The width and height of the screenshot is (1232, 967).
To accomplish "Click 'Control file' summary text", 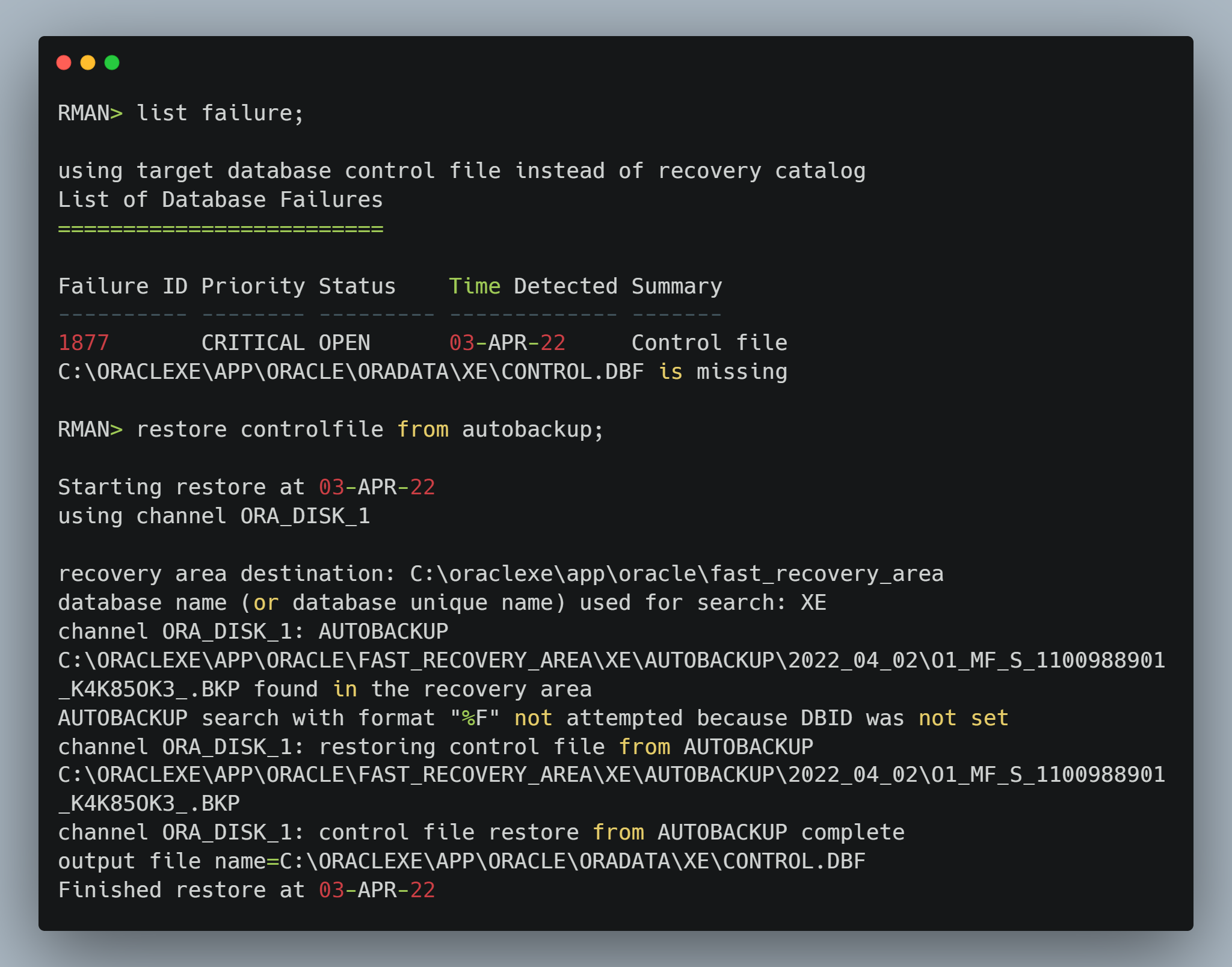I will [x=709, y=343].
